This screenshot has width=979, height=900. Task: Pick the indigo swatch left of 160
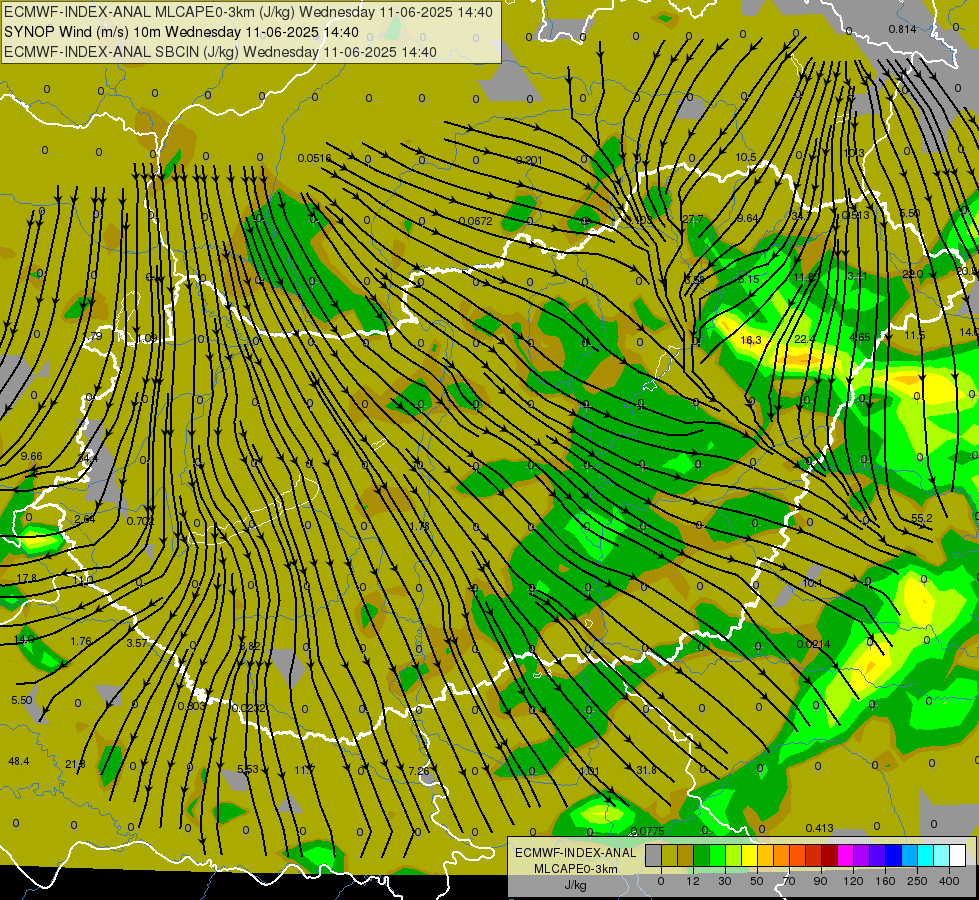[877, 855]
